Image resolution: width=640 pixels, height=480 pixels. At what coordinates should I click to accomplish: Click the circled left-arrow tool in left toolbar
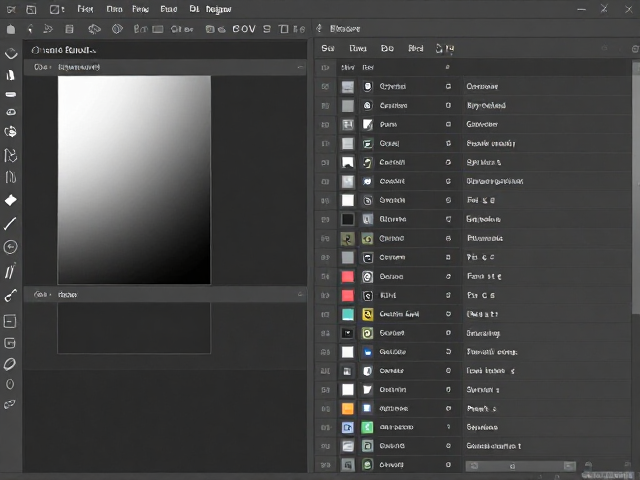pyautogui.click(x=10, y=247)
